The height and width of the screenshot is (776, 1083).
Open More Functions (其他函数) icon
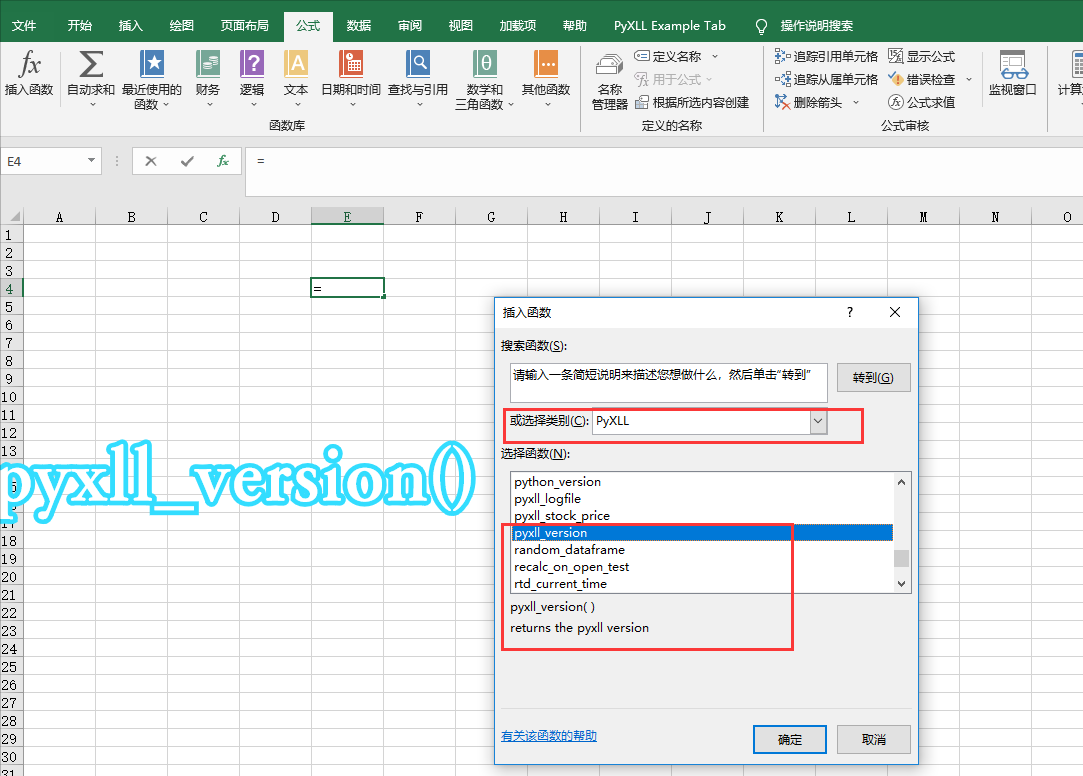[x=546, y=77]
